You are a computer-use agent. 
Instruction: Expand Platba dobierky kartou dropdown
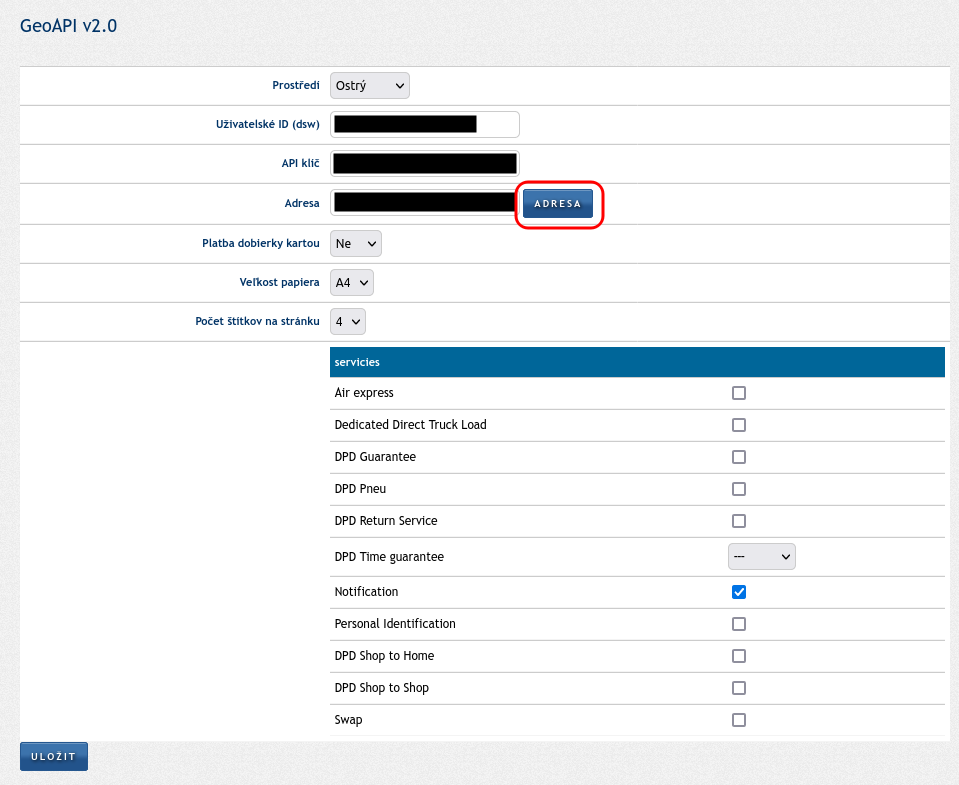355,243
